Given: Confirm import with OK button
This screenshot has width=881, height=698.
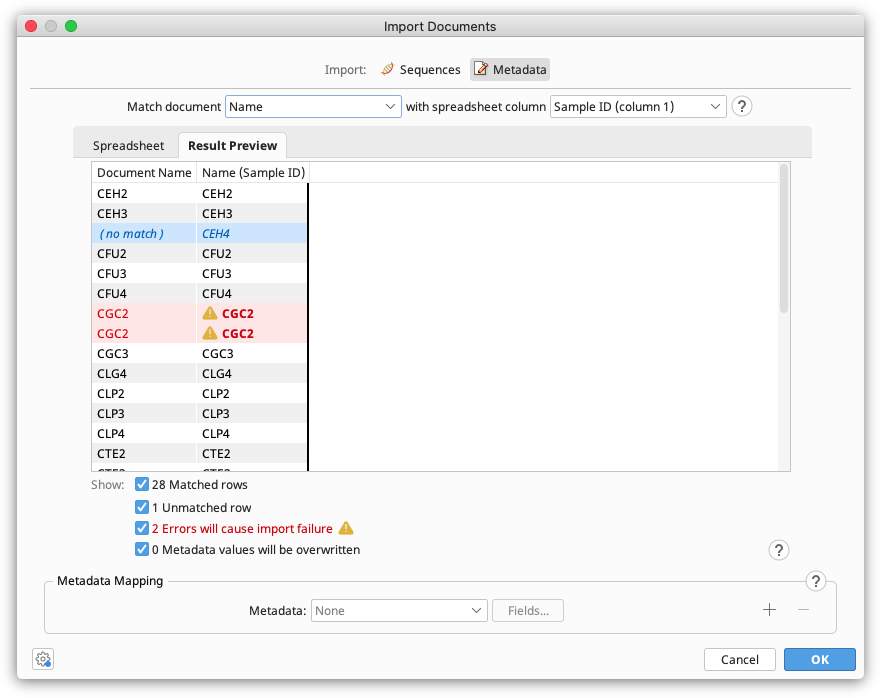Looking at the screenshot, I should [x=820, y=659].
